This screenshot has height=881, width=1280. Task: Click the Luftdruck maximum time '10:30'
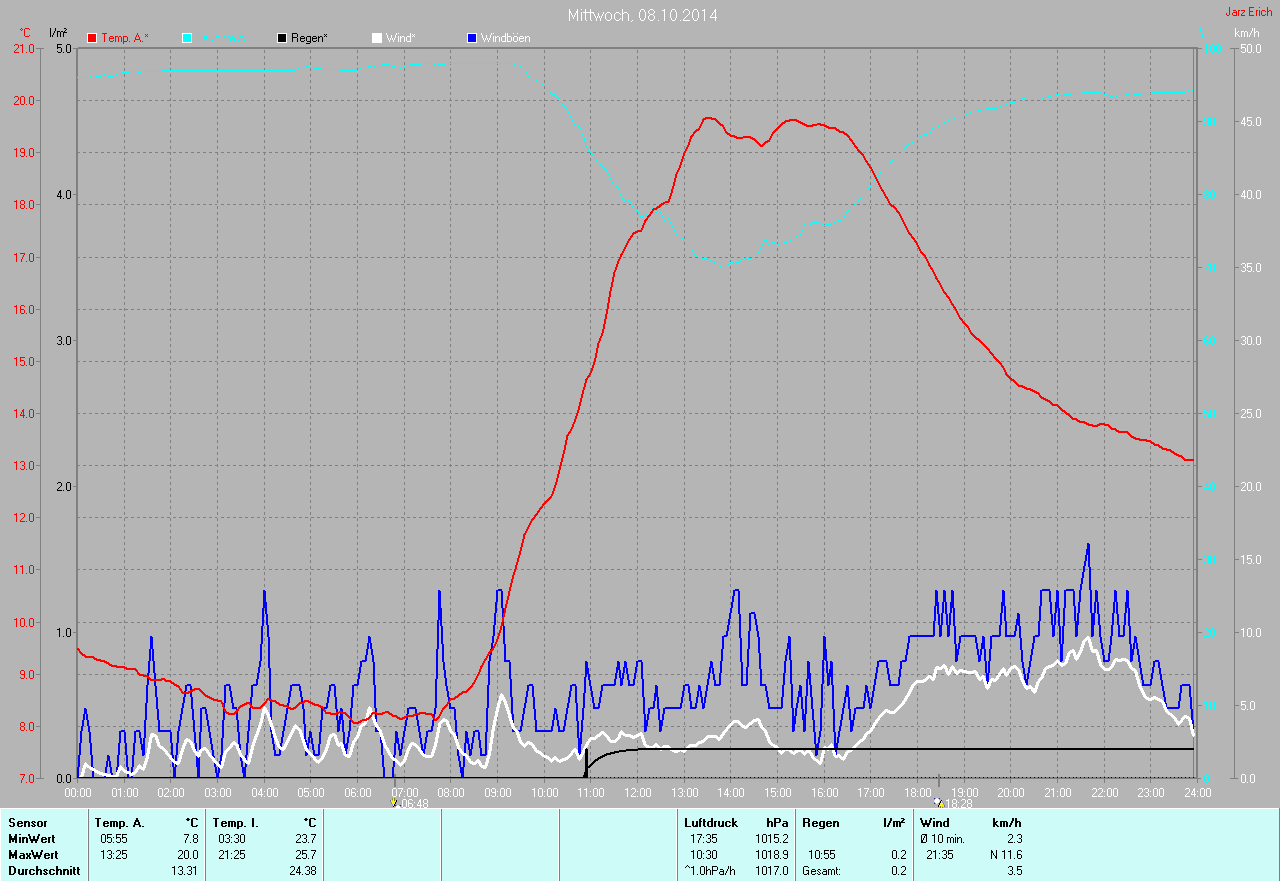[x=704, y=855]
